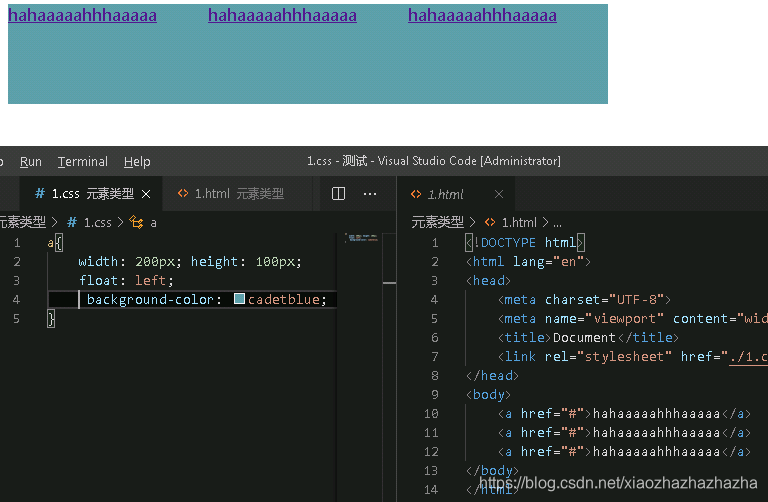The image size is (768, 502).
Task: Click the anchor tag on HTML line 12
Action: [624, 452]
